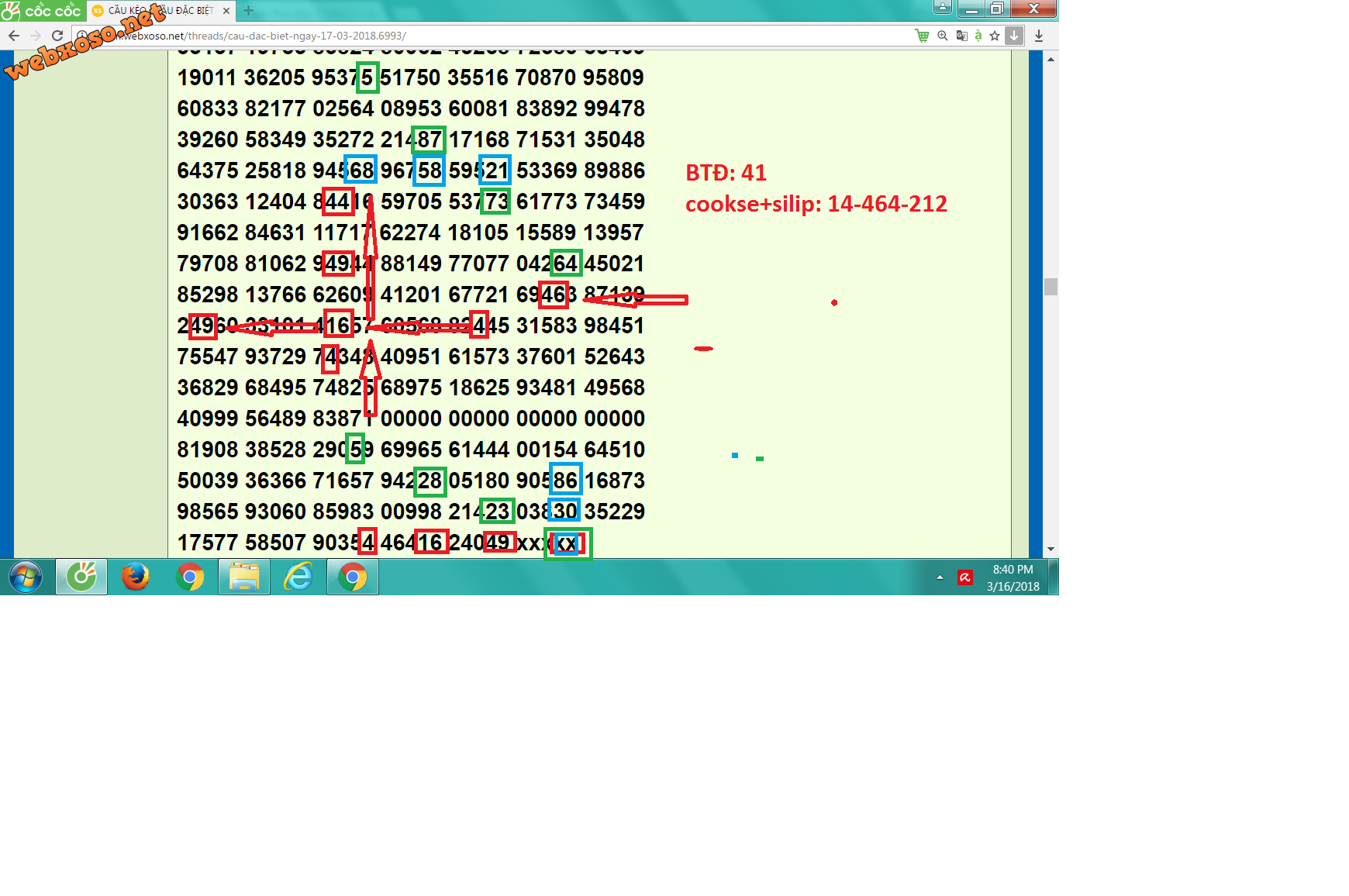Open File Explorer from the taskbar
Image resolution: width=1349 pixels, height=896 pixels.
point(244,577)
